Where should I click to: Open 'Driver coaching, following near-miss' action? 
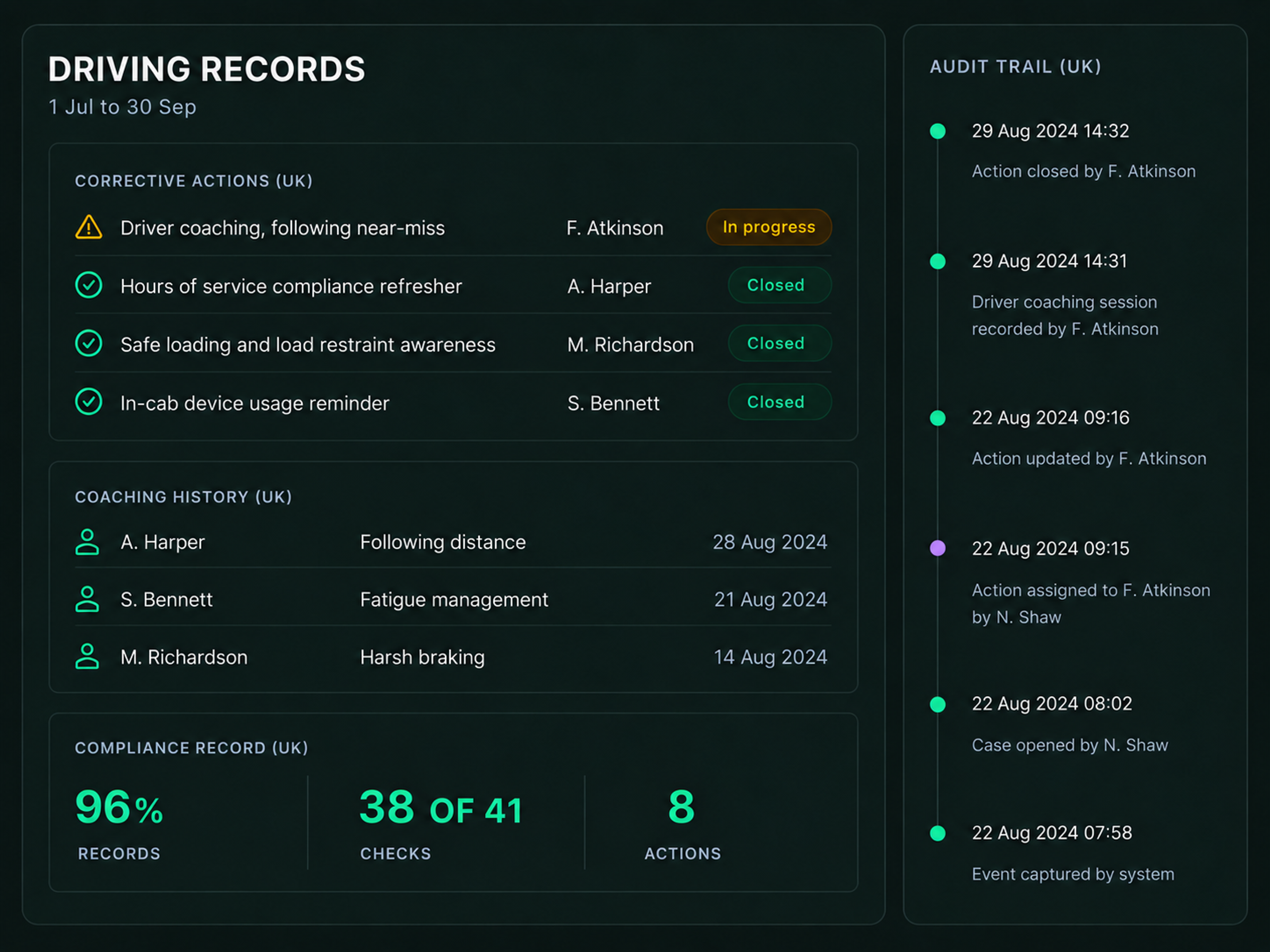[282, 228]
